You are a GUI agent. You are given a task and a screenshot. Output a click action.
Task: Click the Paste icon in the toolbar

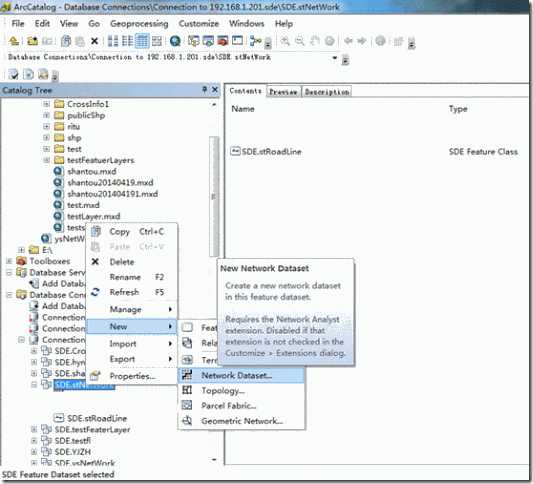(x=80, y=41)
